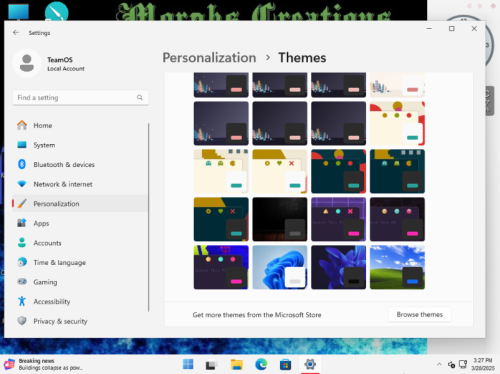Click the Browse themes button
The image size is (500, 374).
click(x=420, y=314)
